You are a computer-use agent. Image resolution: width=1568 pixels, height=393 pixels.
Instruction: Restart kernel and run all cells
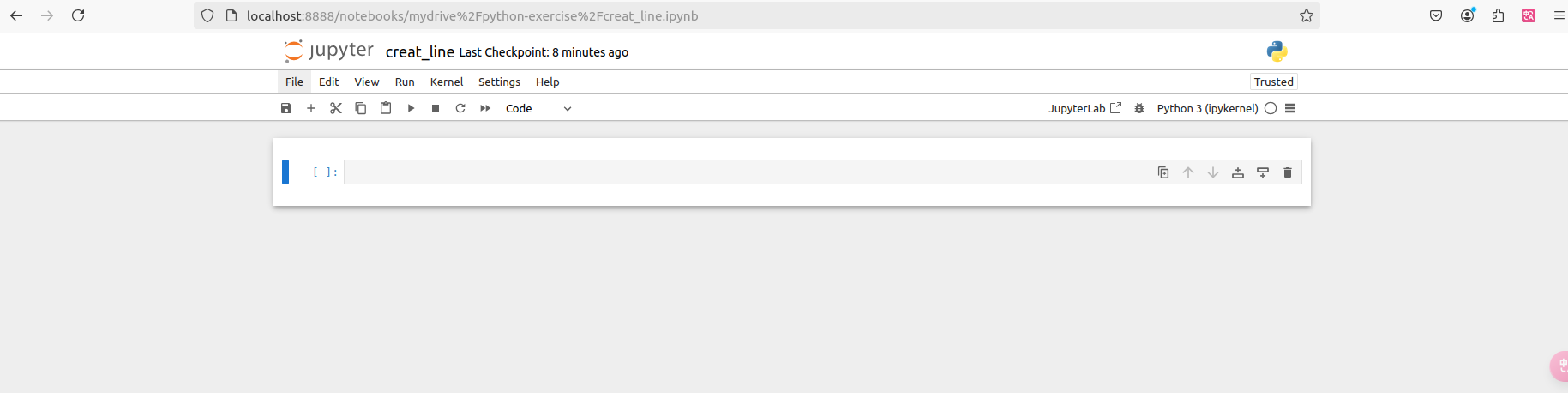coord(485,108)
